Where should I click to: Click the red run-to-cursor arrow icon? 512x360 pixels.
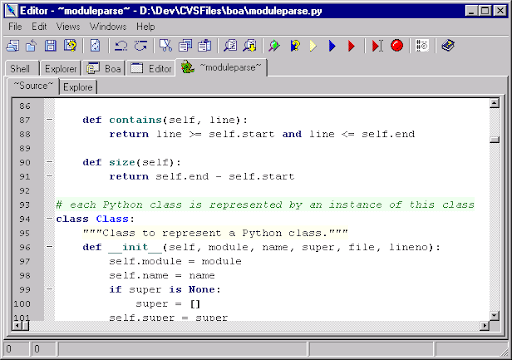coord(377,46)
